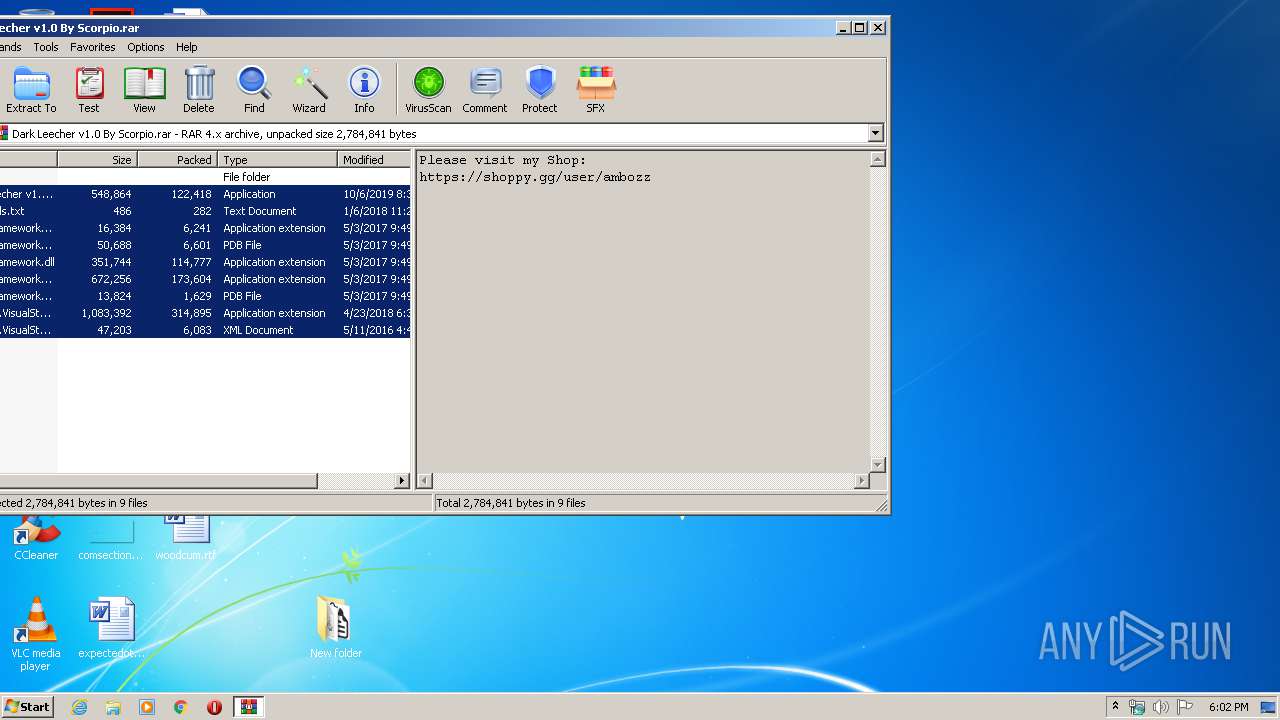The width and height of the screenshot is (1280, 720).
Task: Start VirusScan on the archive
Action: [428, 90]
